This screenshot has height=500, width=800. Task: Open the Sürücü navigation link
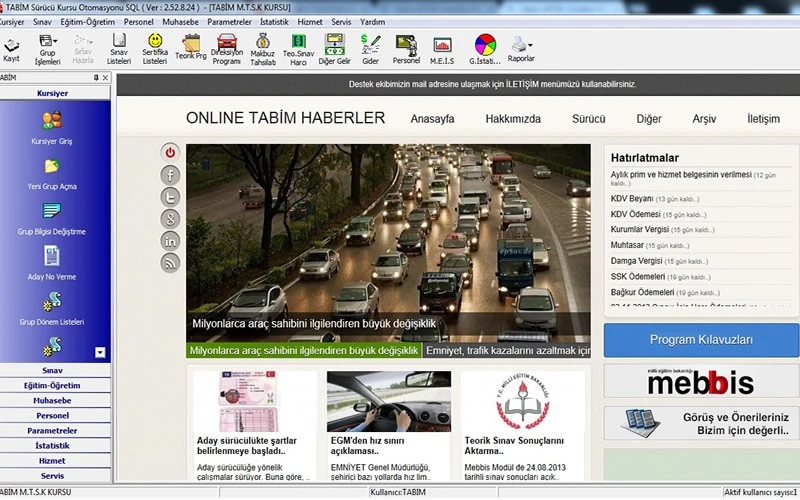[x=588, y=119]
